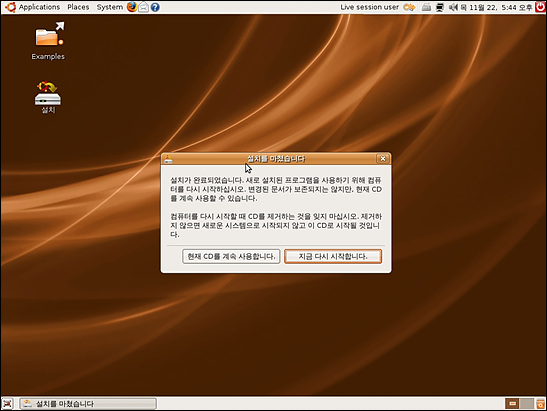Open the Places menu

click(78, 7)
